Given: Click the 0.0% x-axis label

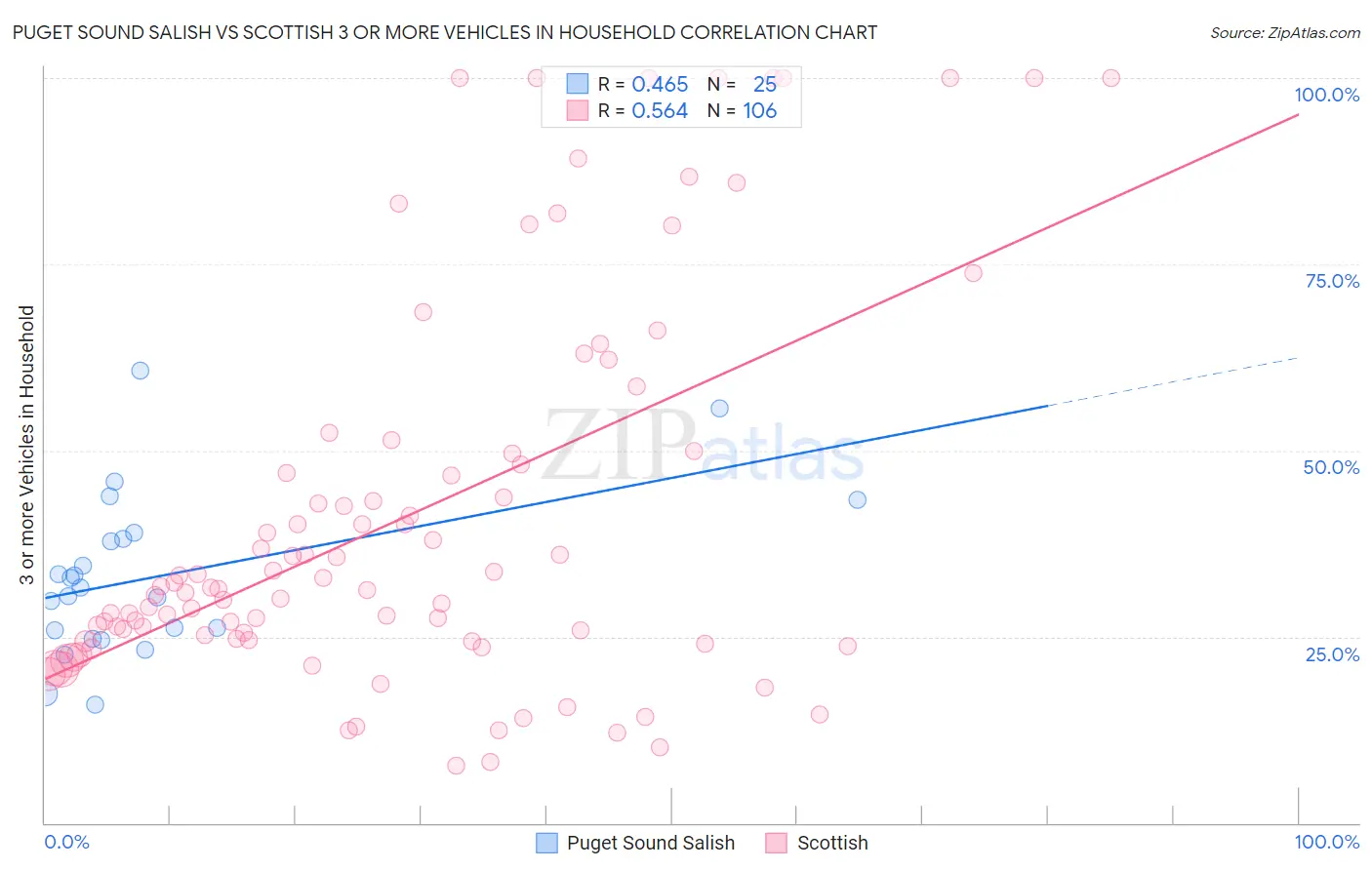Looking at the screenshot, I should [x=66, y=842].
